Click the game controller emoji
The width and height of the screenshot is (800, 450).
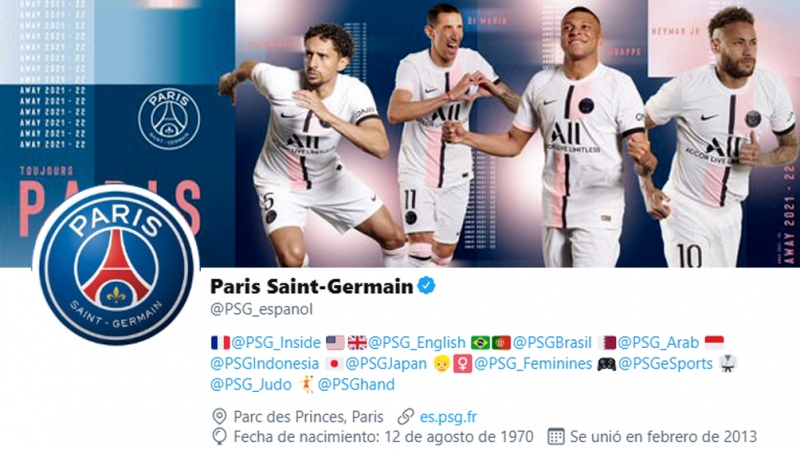click(x=607, y=364)
